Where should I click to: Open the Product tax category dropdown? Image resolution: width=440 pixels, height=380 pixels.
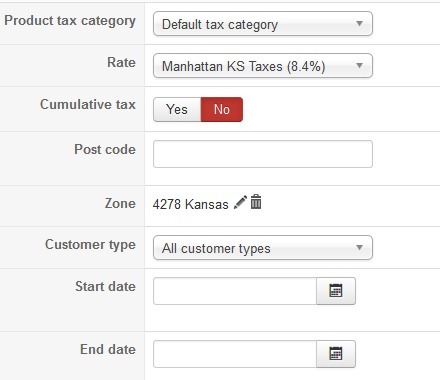(x=263, y=24)
